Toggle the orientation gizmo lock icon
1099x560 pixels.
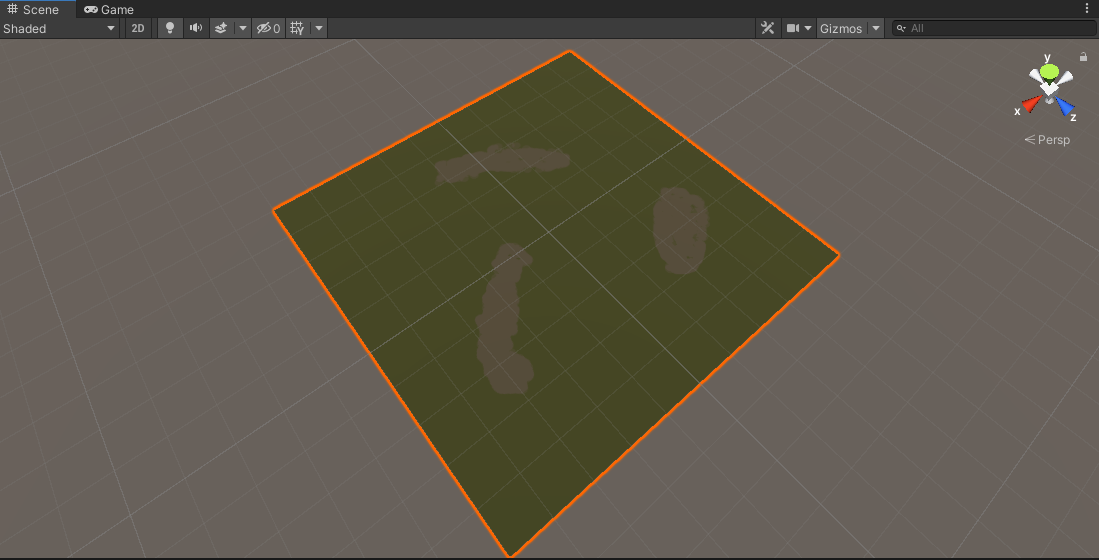click(1083, 57)
